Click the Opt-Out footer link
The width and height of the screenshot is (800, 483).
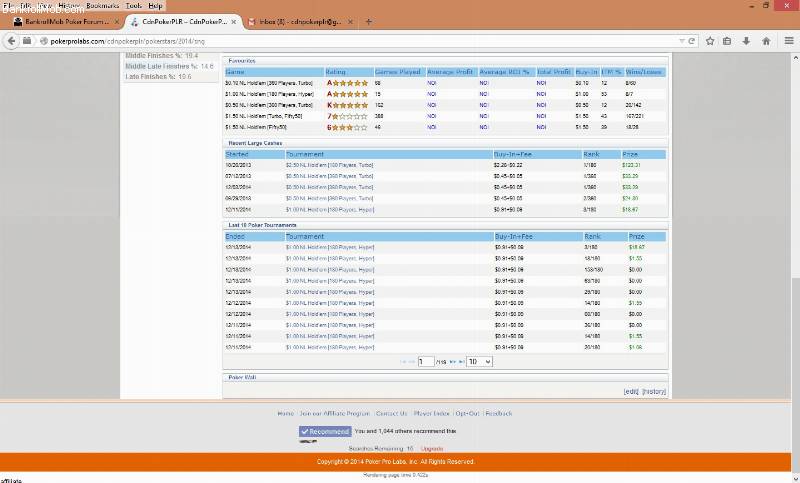click(467, 414)
